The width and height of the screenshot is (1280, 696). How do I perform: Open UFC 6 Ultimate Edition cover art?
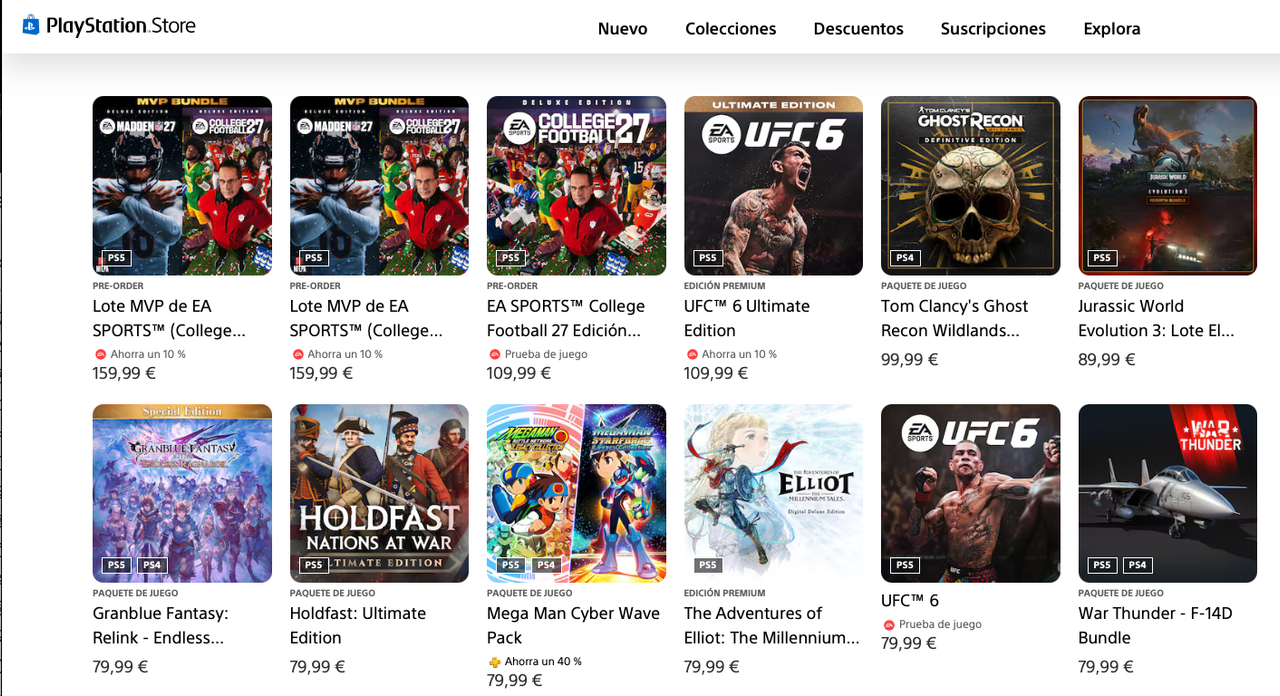point(773,185)
